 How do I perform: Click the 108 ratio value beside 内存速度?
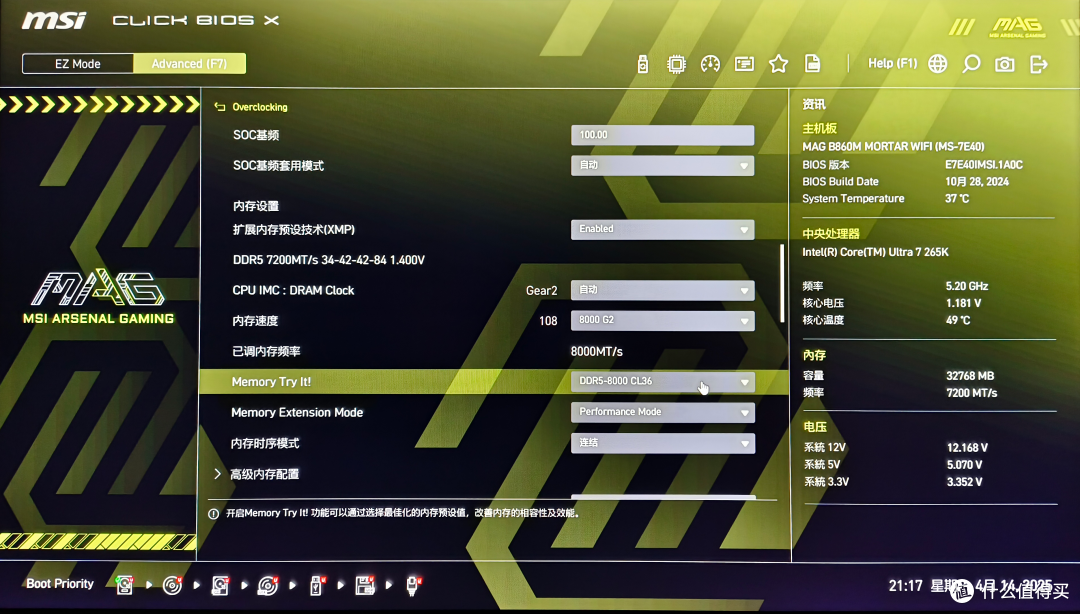coord(548,320)
